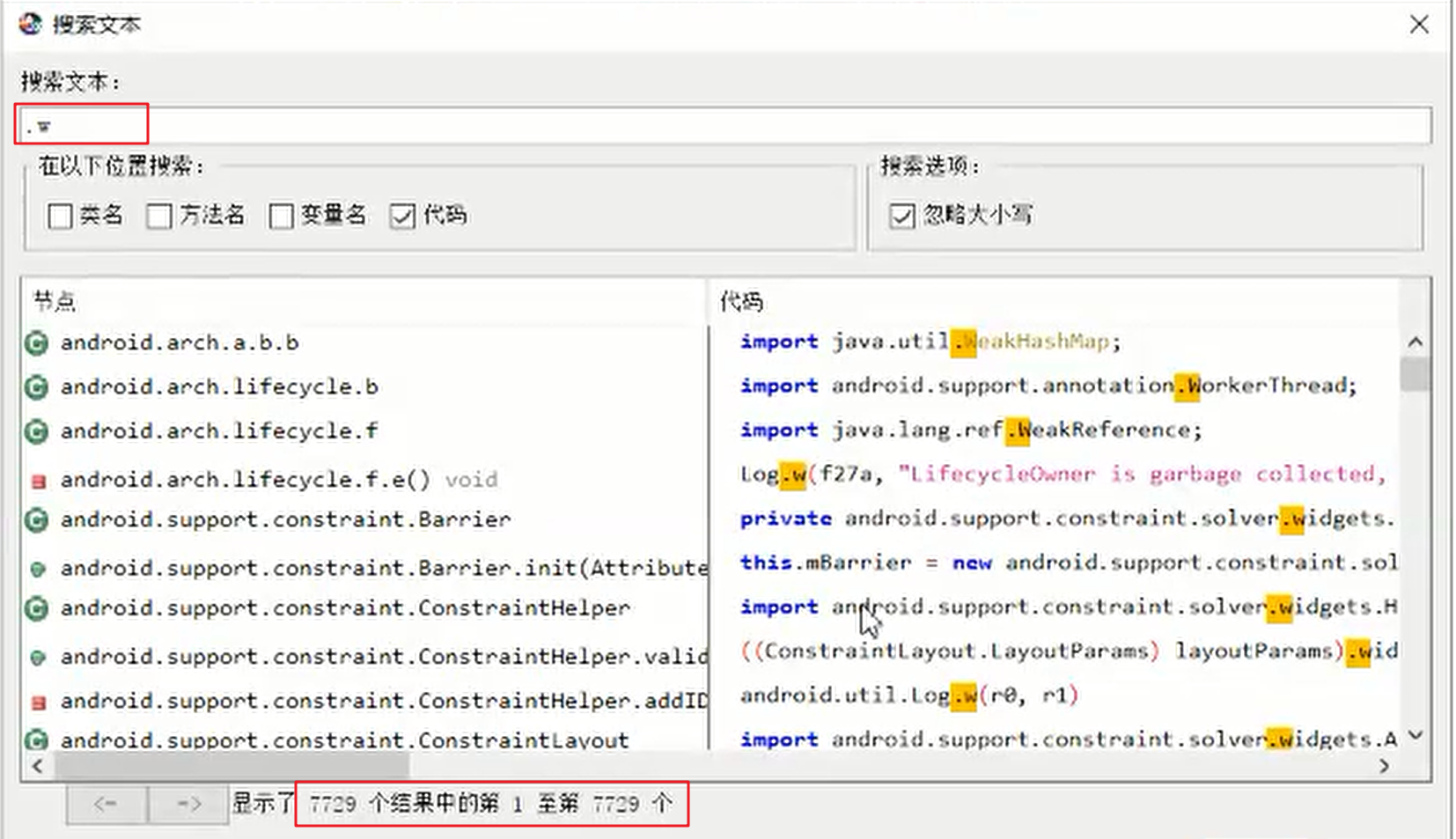Click the jadx app icon in title bar
The image size is (1456, 839).
click(30, 24)
